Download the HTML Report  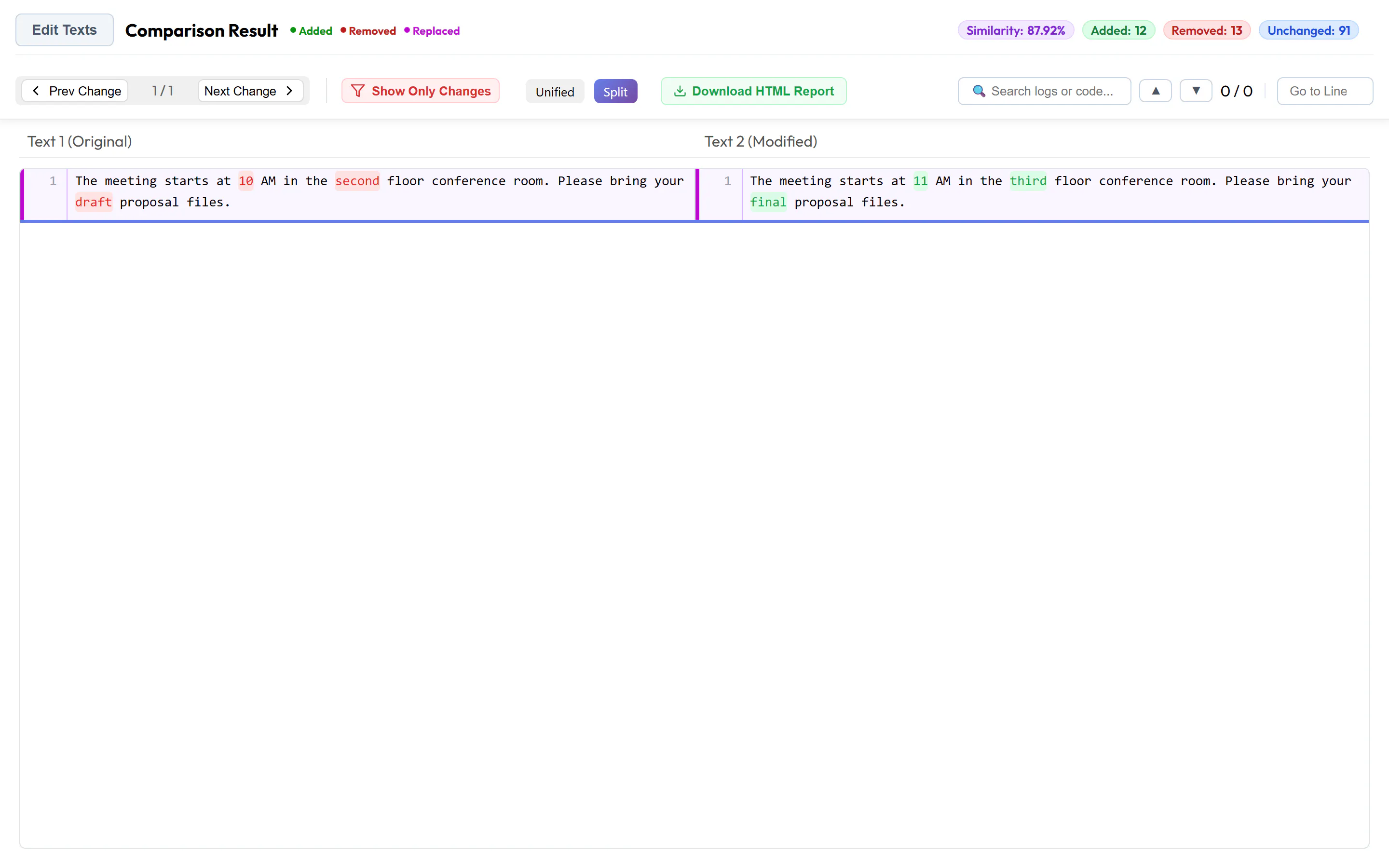tap(754, 91)
